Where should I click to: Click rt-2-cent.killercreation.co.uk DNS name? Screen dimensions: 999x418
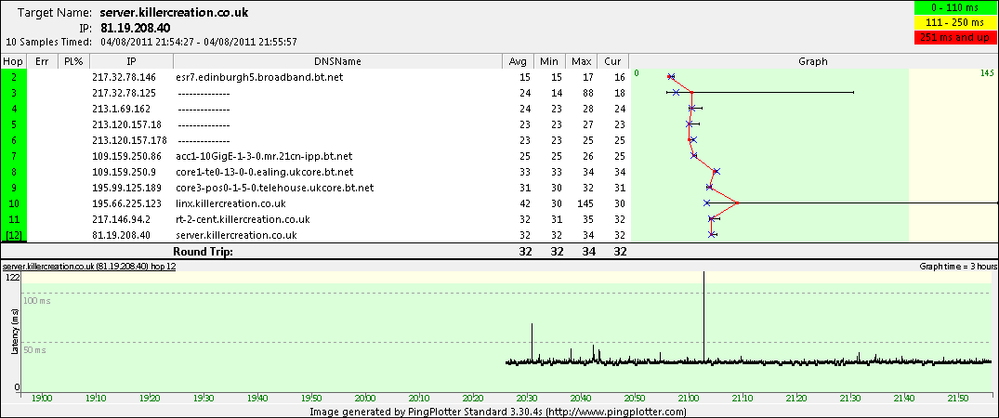[244, 220]
